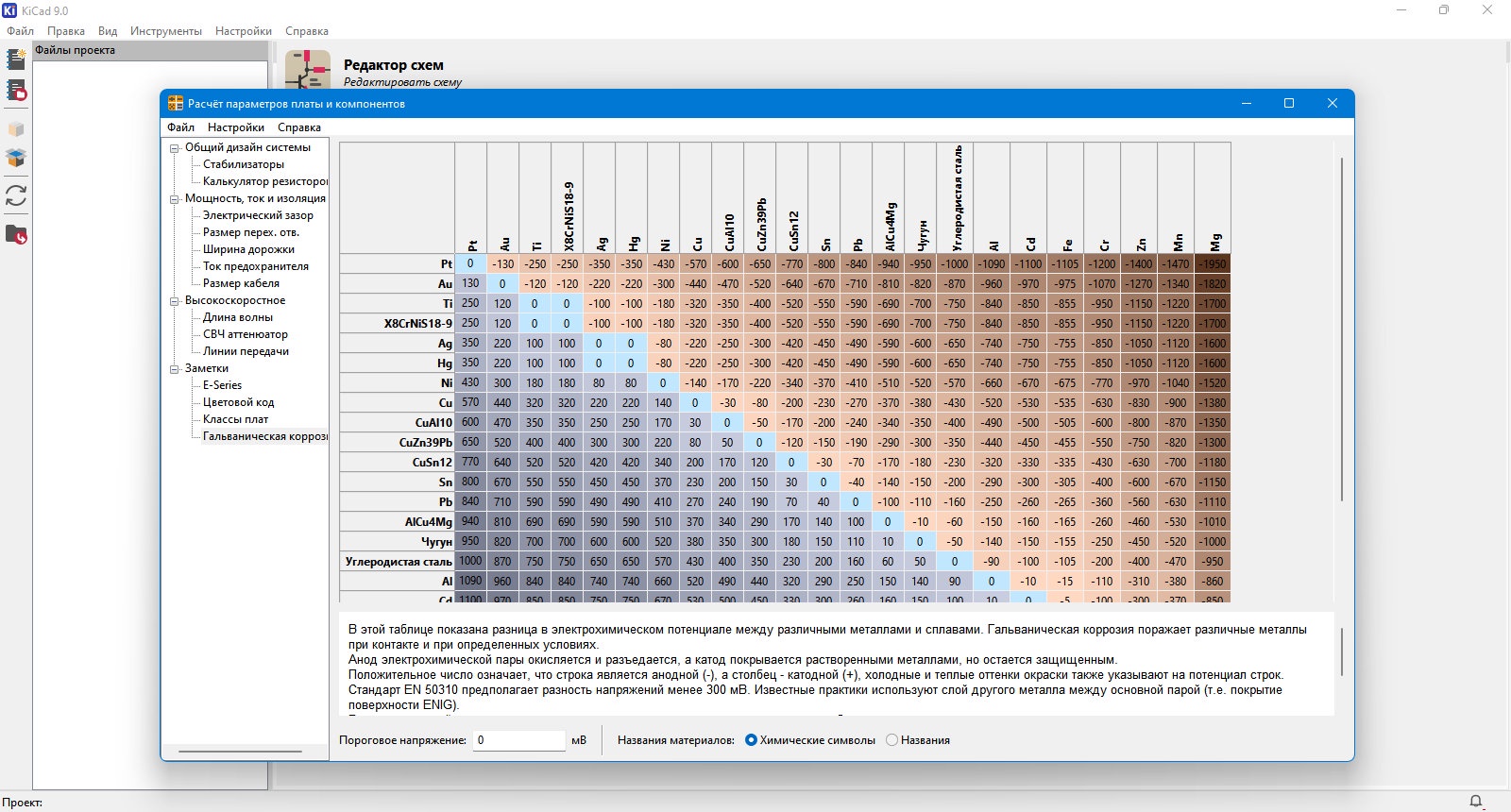The height and width of the screenshot is (812, 1511).
Task: Click the tree panel horizontal scrollbar
Action: pyautogui.click(x=240, y=752)
